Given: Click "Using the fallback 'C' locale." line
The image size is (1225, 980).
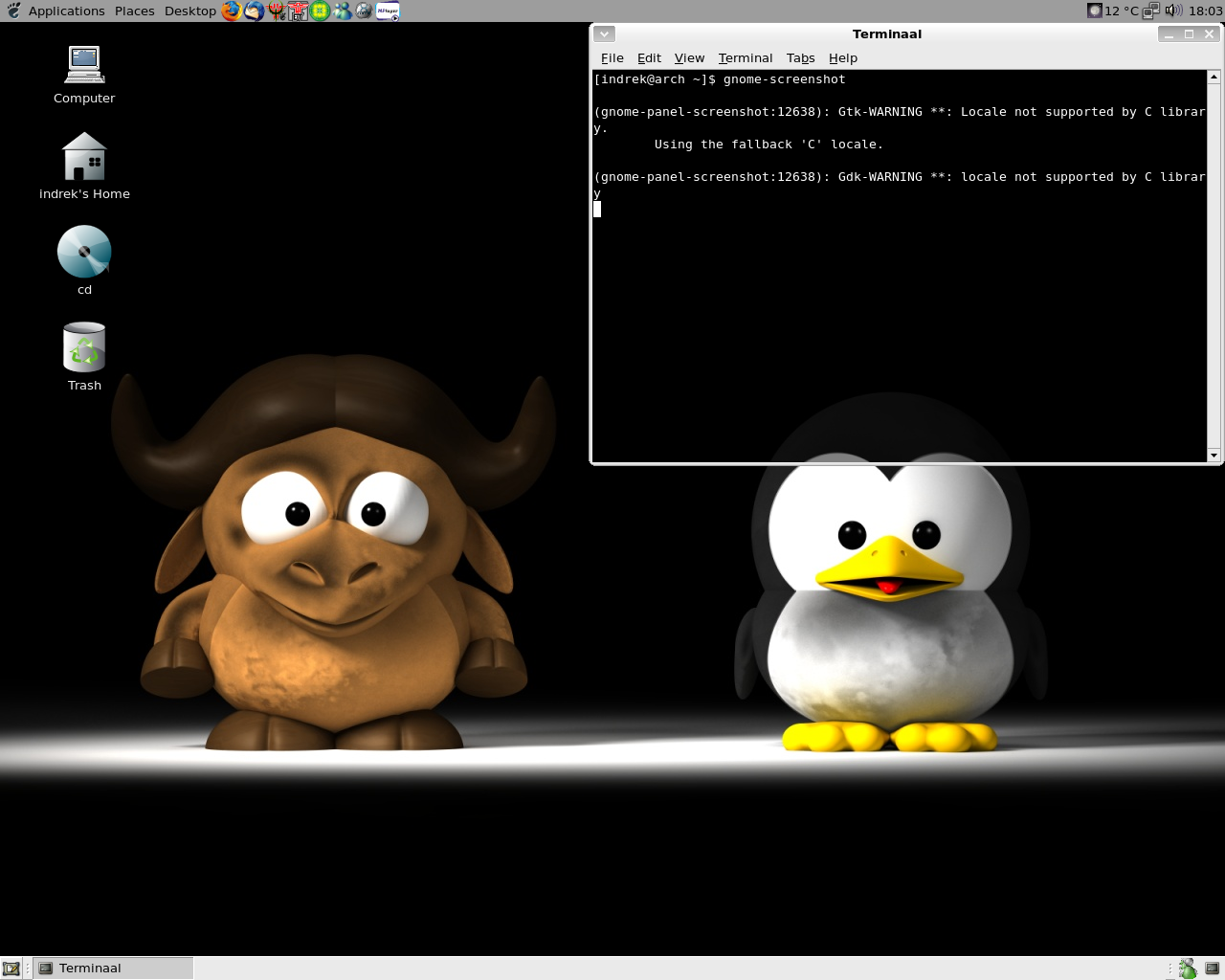Looking at the screenshot, I should 768,145.
